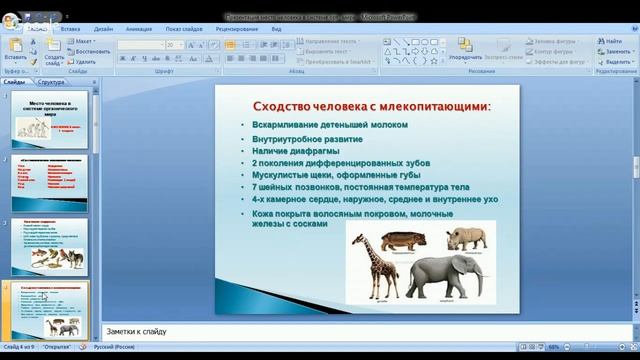Apply bold (Ж) formatting
The image size is (640, 360).
click(122, 59)
